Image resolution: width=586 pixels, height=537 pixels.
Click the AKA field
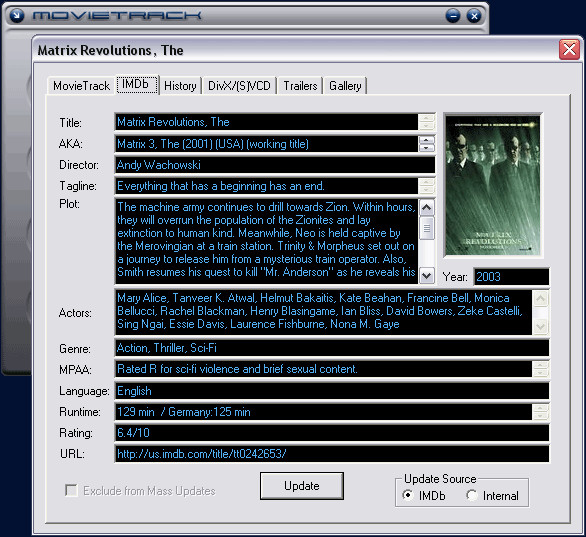[x=266, y=144]
